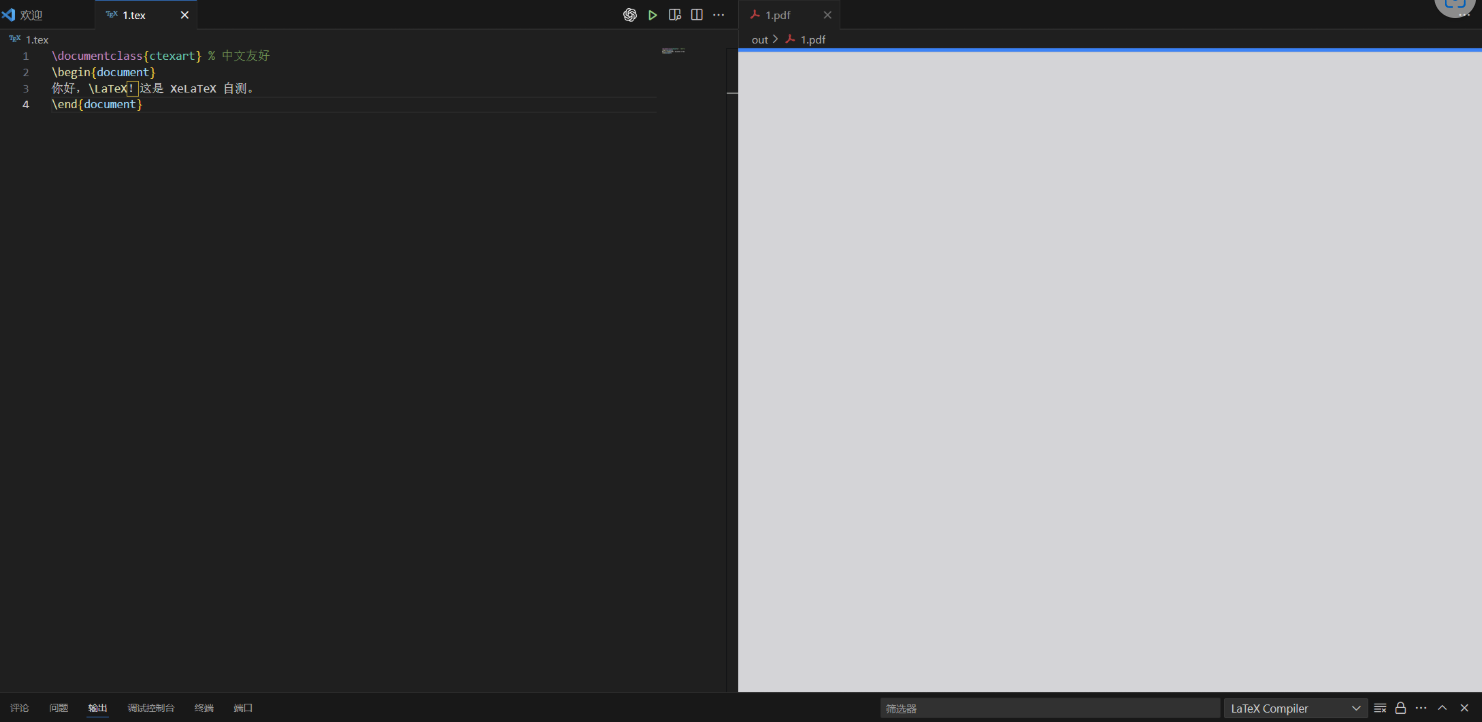Click the 1.tex breadcrumb above the editor

point(29,40)
